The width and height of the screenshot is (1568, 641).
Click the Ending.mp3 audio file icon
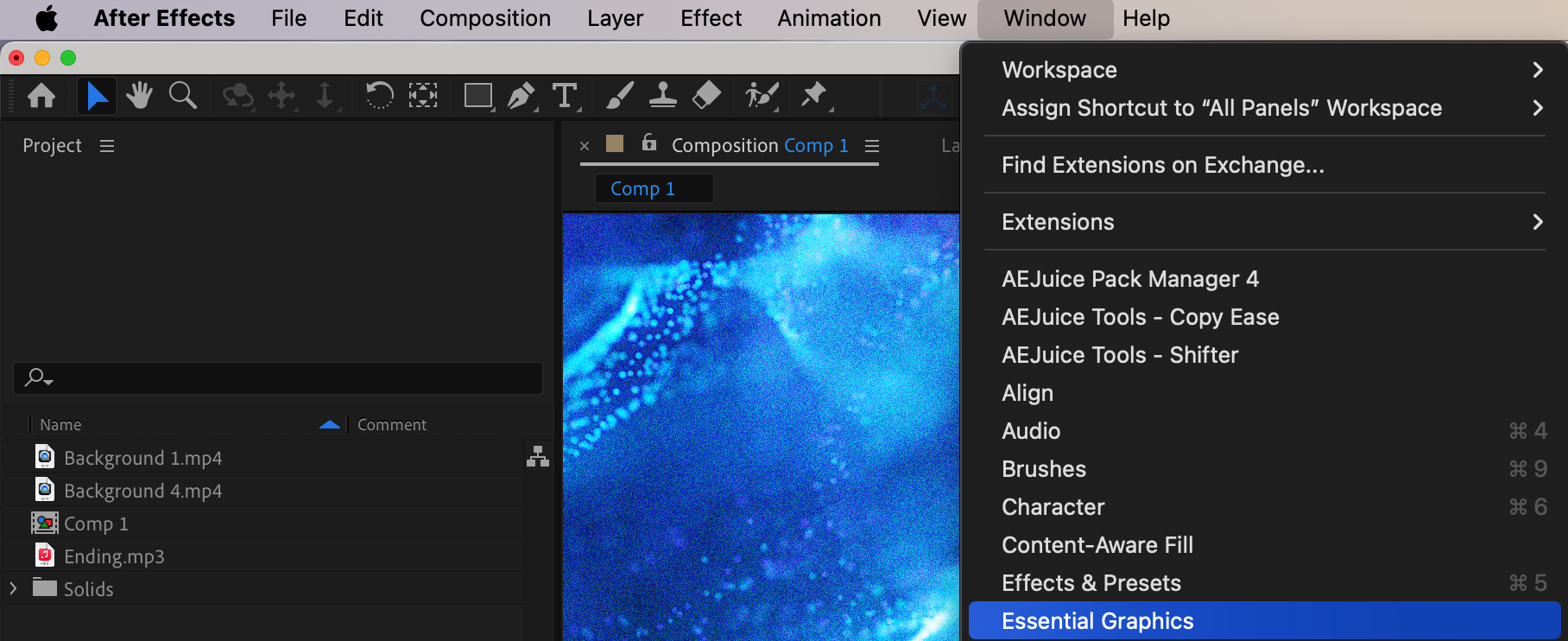click(45, 555)
